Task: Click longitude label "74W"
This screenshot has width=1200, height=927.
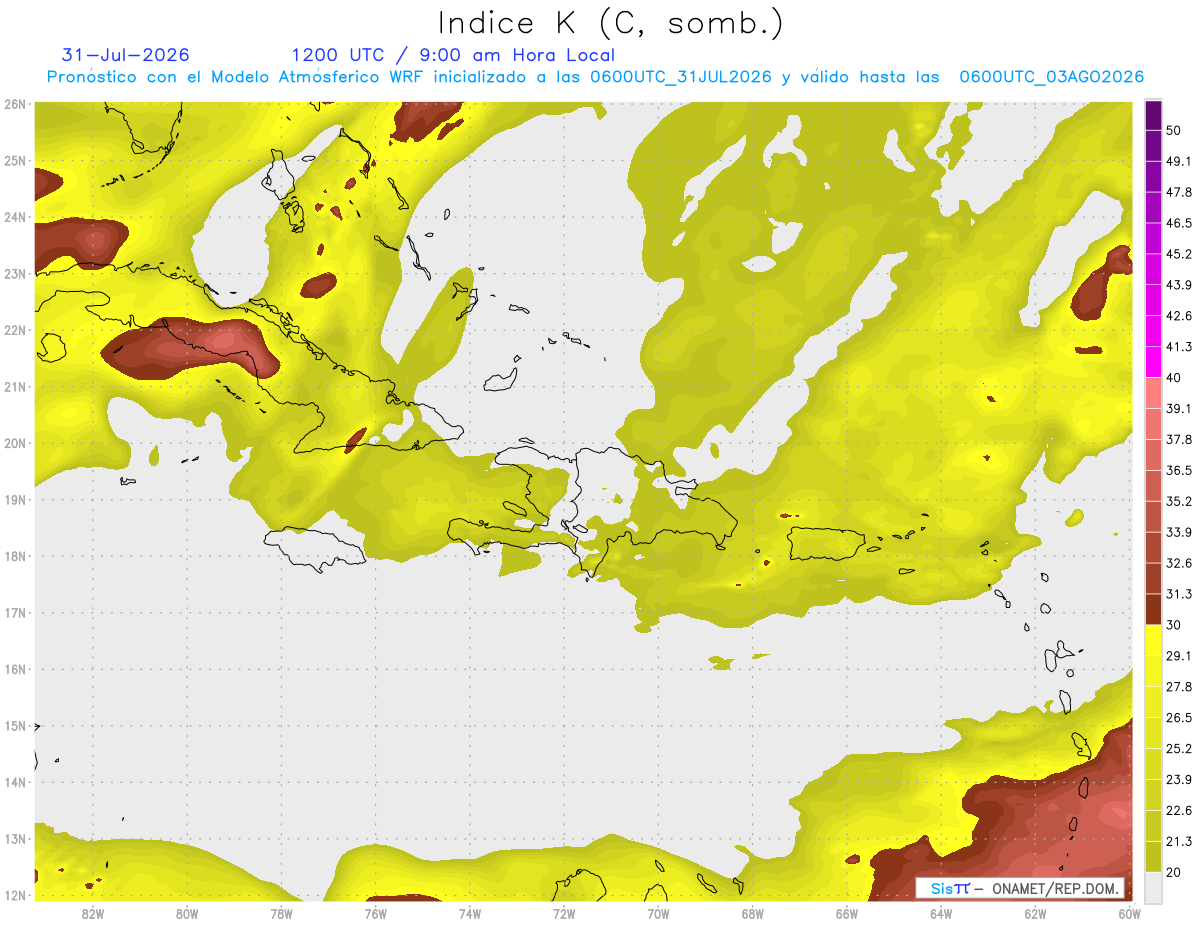Action: [x=470, y=914]
